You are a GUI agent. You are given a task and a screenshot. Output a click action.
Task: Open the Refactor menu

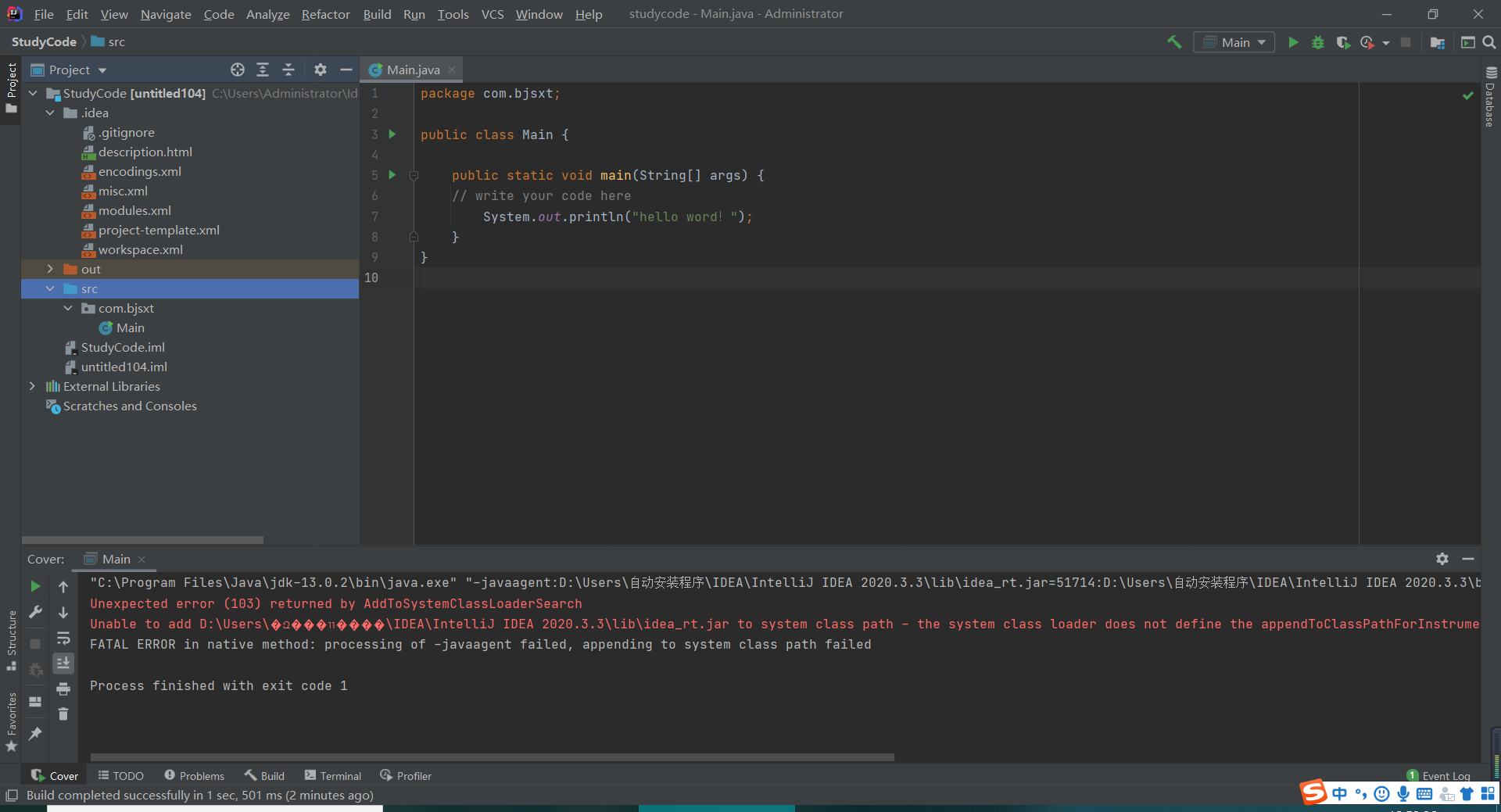325,14
